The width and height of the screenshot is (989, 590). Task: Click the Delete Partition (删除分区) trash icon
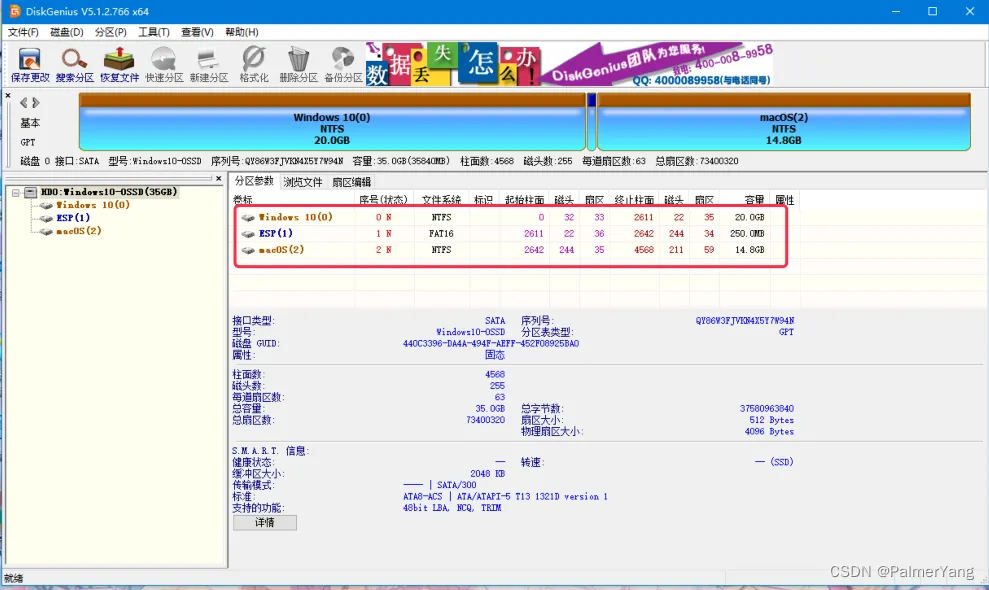click(x=298, y=62)
